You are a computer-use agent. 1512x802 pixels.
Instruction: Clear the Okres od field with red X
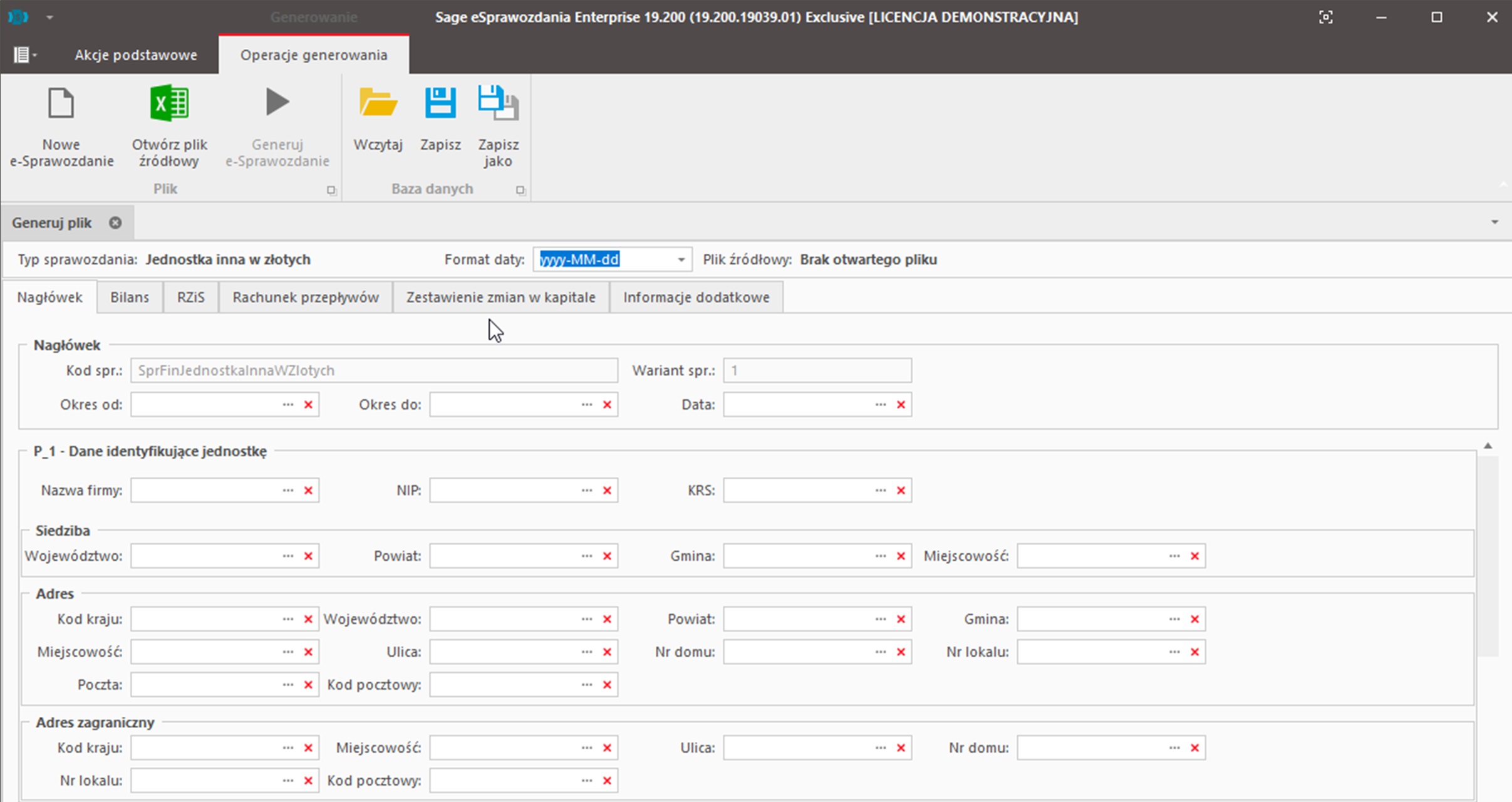(x=308, y=405)
